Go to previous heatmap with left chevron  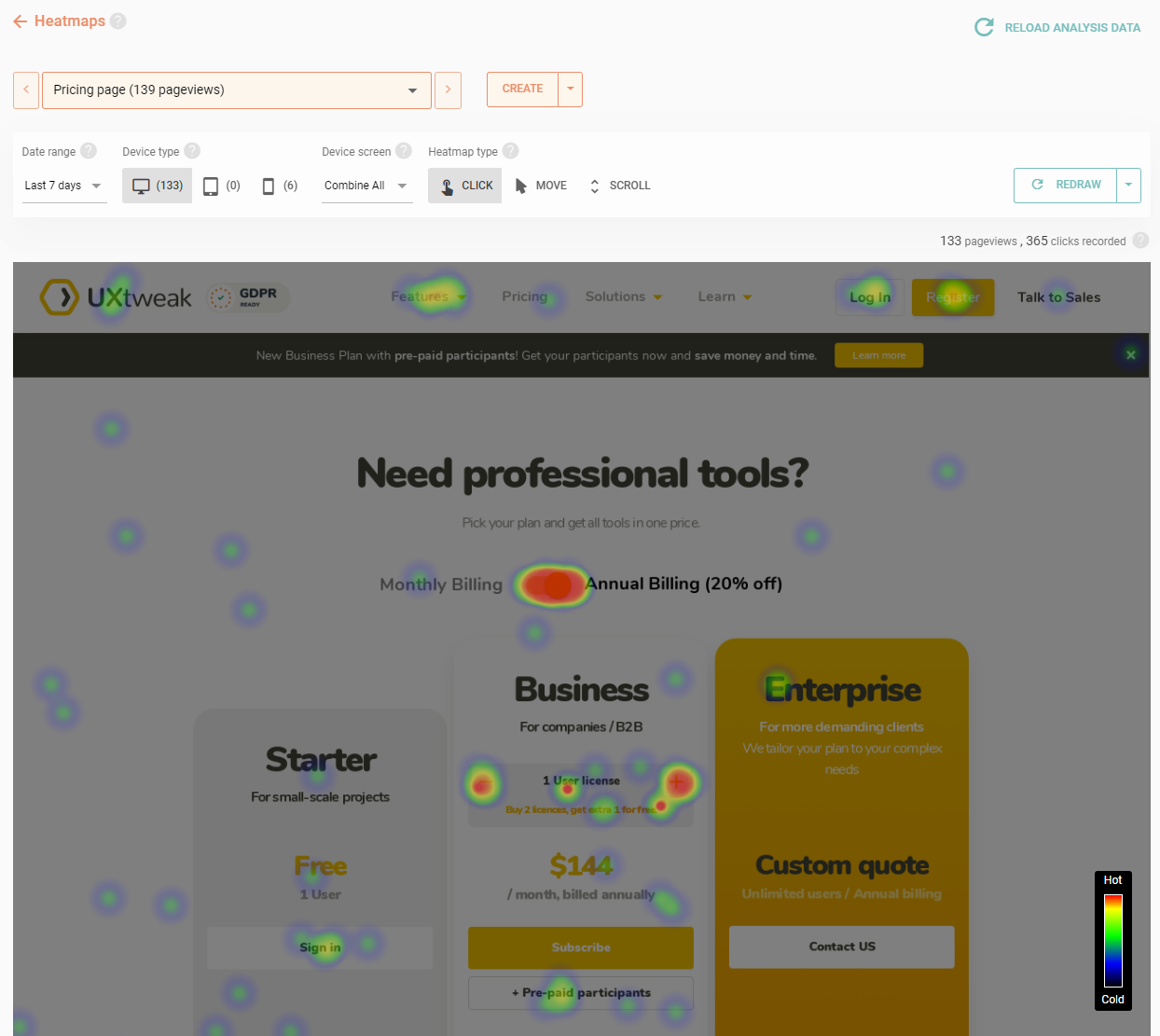coord(26,90)
